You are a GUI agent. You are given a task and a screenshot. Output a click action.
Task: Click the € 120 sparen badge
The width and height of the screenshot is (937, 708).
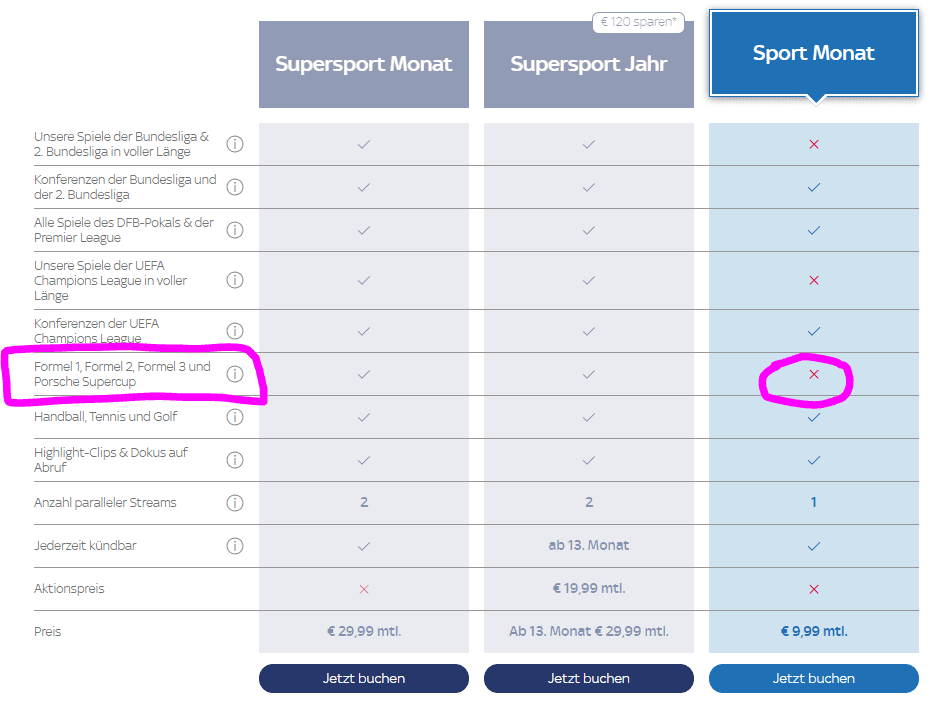coord(638,22)
